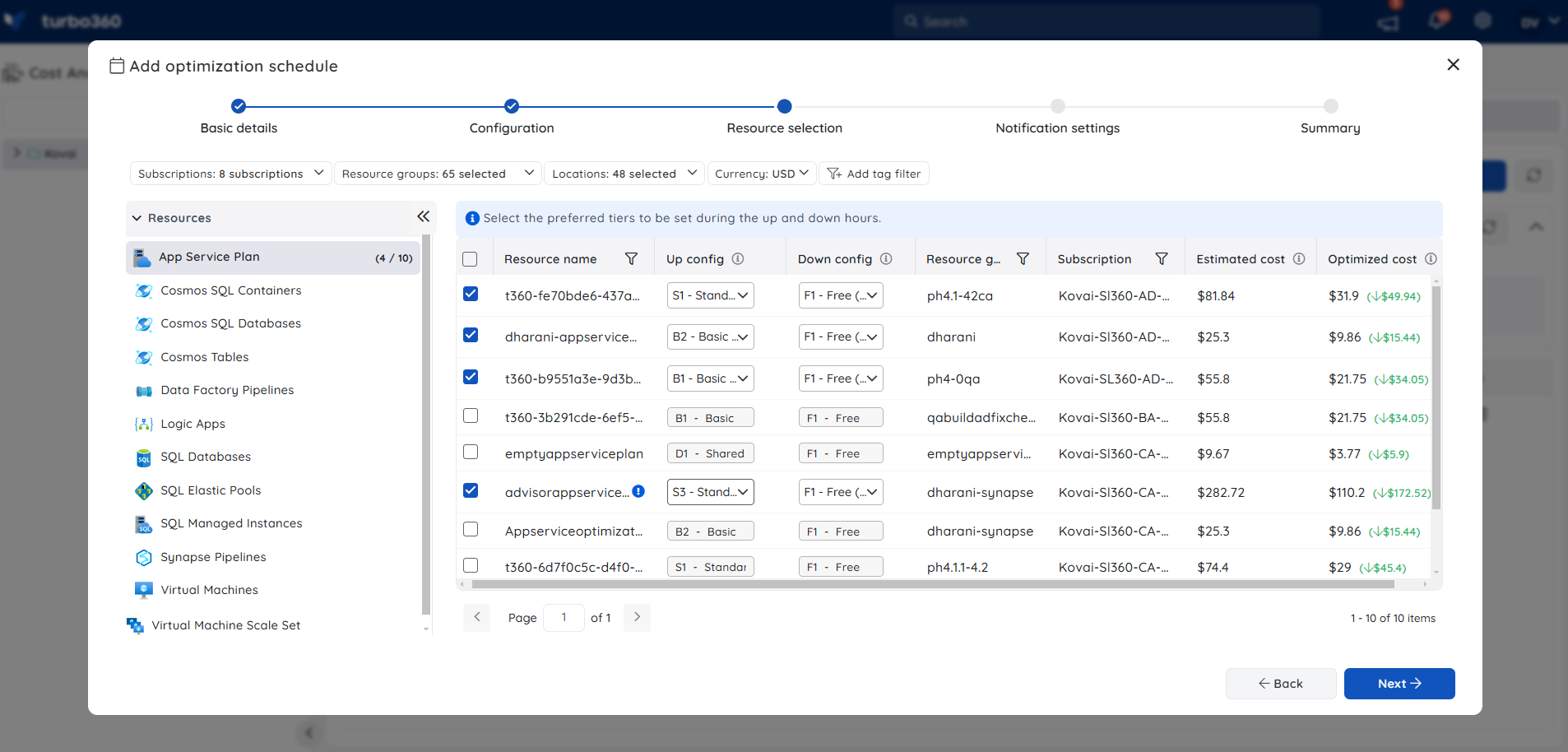Image resolution: width=1568 pixels, height=752 pixels.
Task: Open the S3 - Standard up config dropdown for advisorappservice
Action: pos(711,492)
